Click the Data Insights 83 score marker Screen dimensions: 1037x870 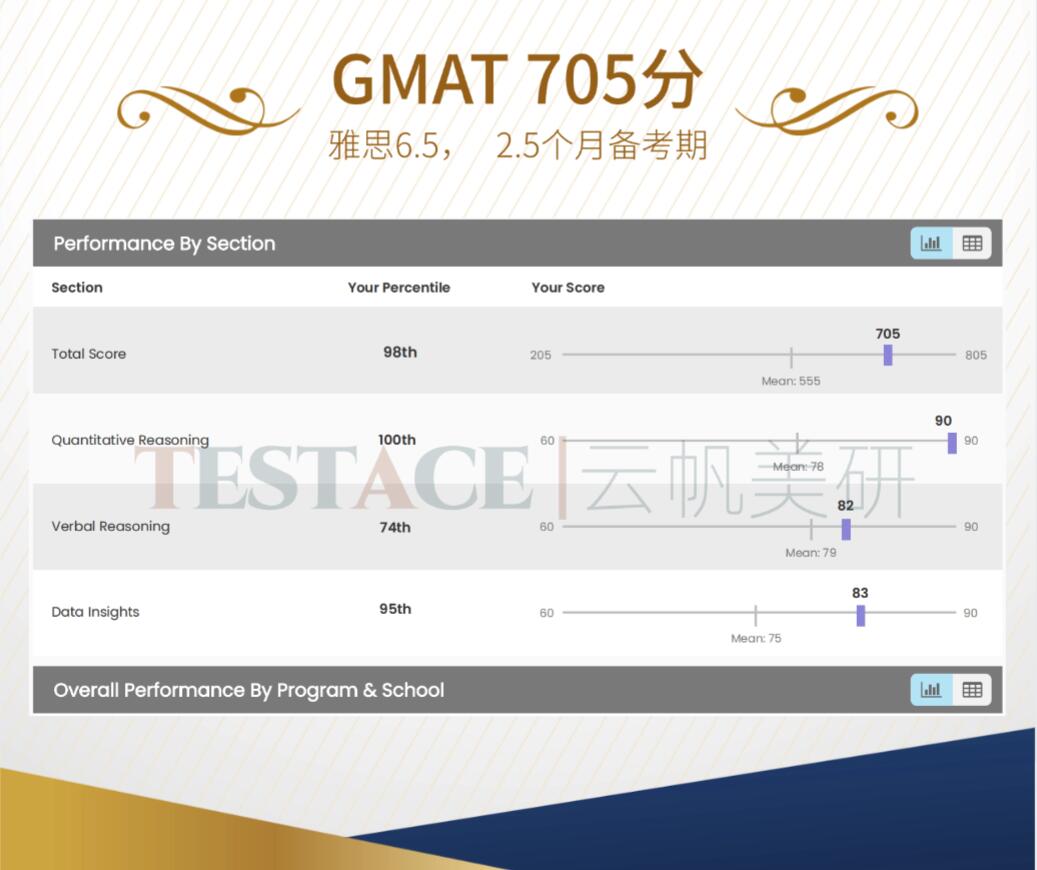click(x=860, y=615)
